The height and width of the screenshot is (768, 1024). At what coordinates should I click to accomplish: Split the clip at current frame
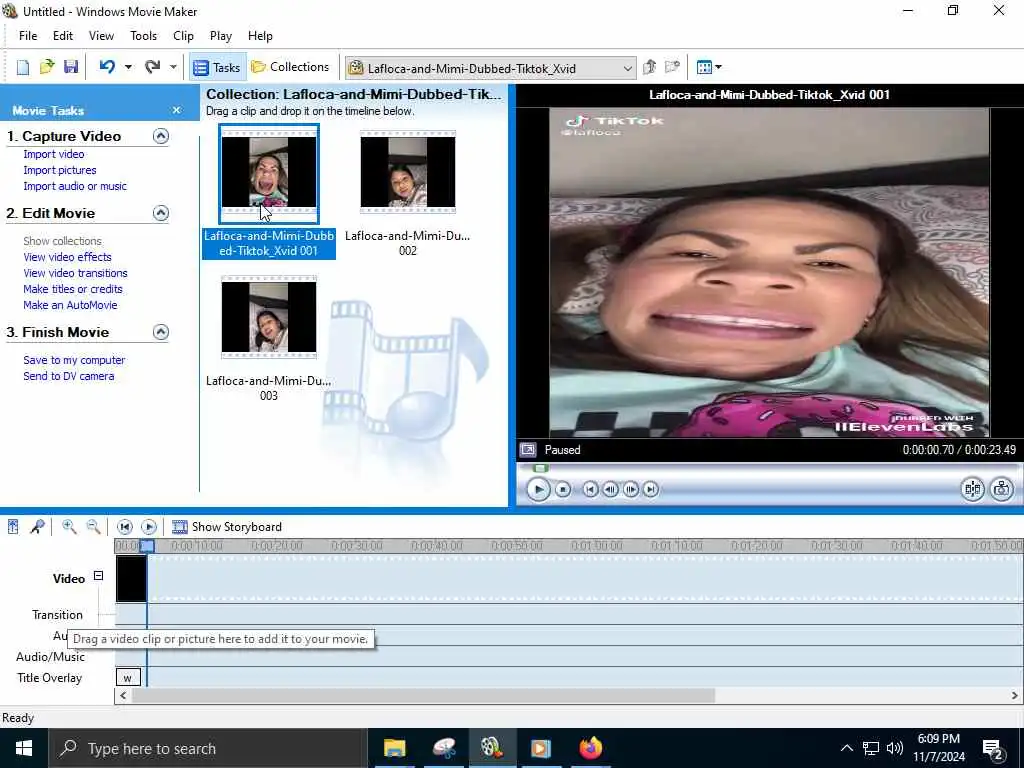coord(972,489)
